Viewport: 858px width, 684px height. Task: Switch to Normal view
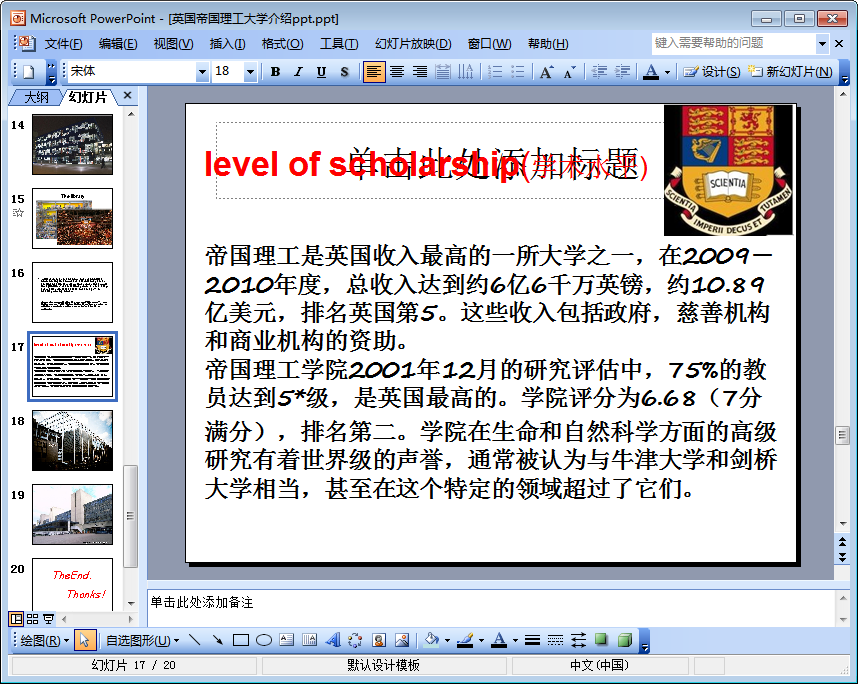[16, 619]
